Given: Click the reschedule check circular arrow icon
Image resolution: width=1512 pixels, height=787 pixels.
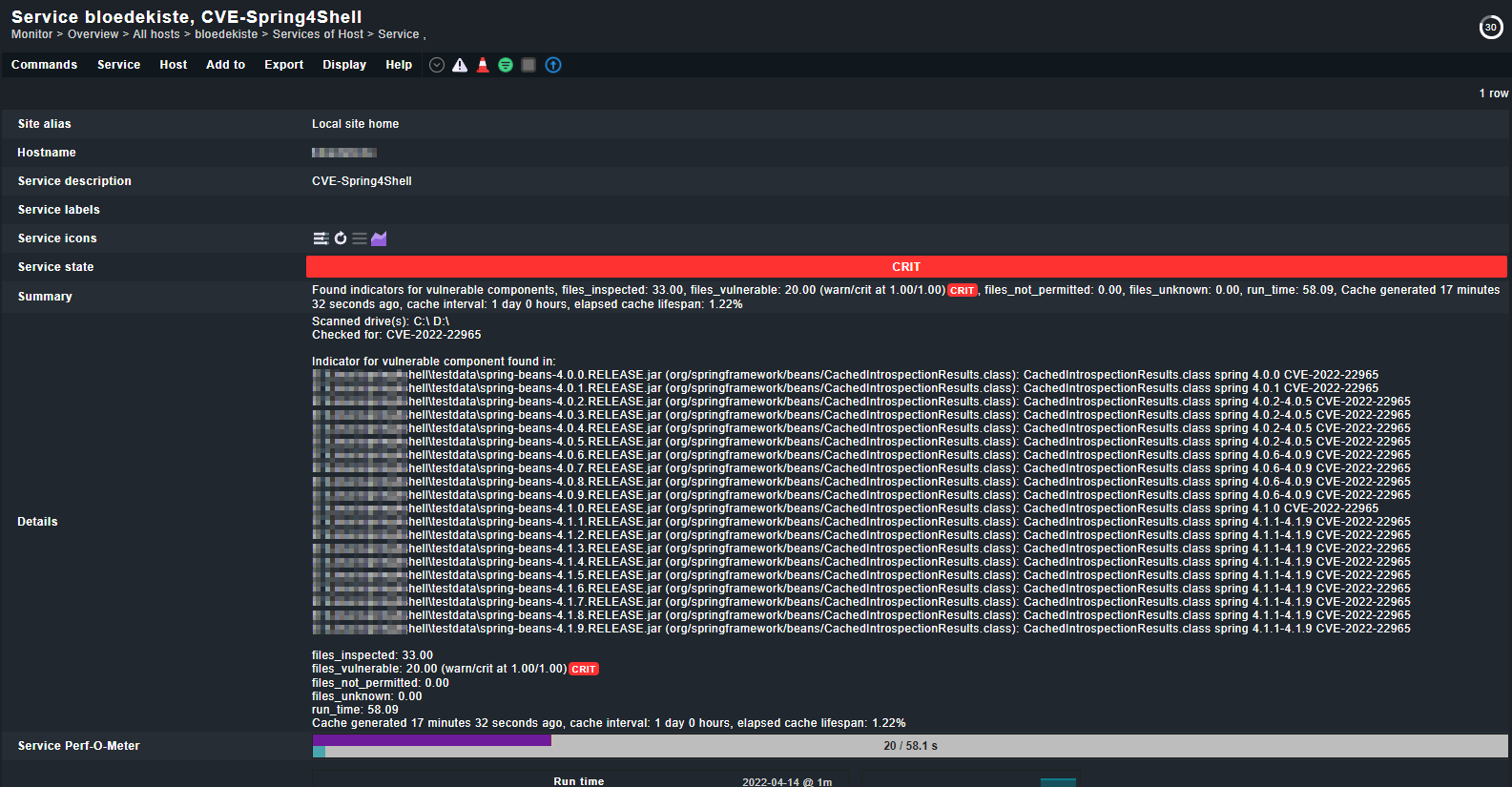Looking at the screenshot, I should [341, 238].
